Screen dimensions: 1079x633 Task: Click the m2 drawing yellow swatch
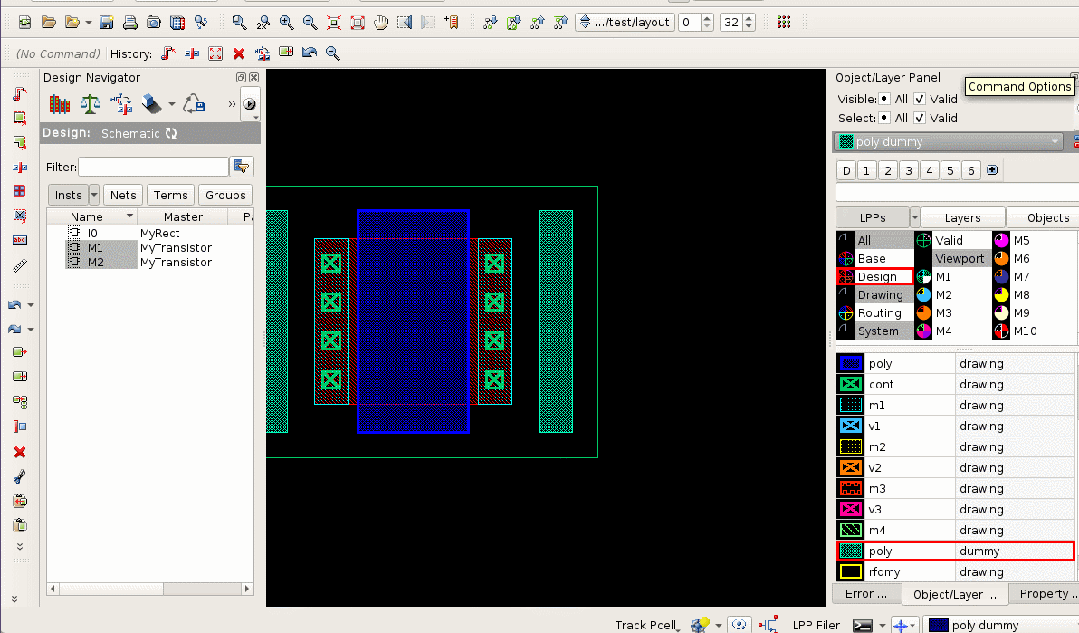(851, 447)
